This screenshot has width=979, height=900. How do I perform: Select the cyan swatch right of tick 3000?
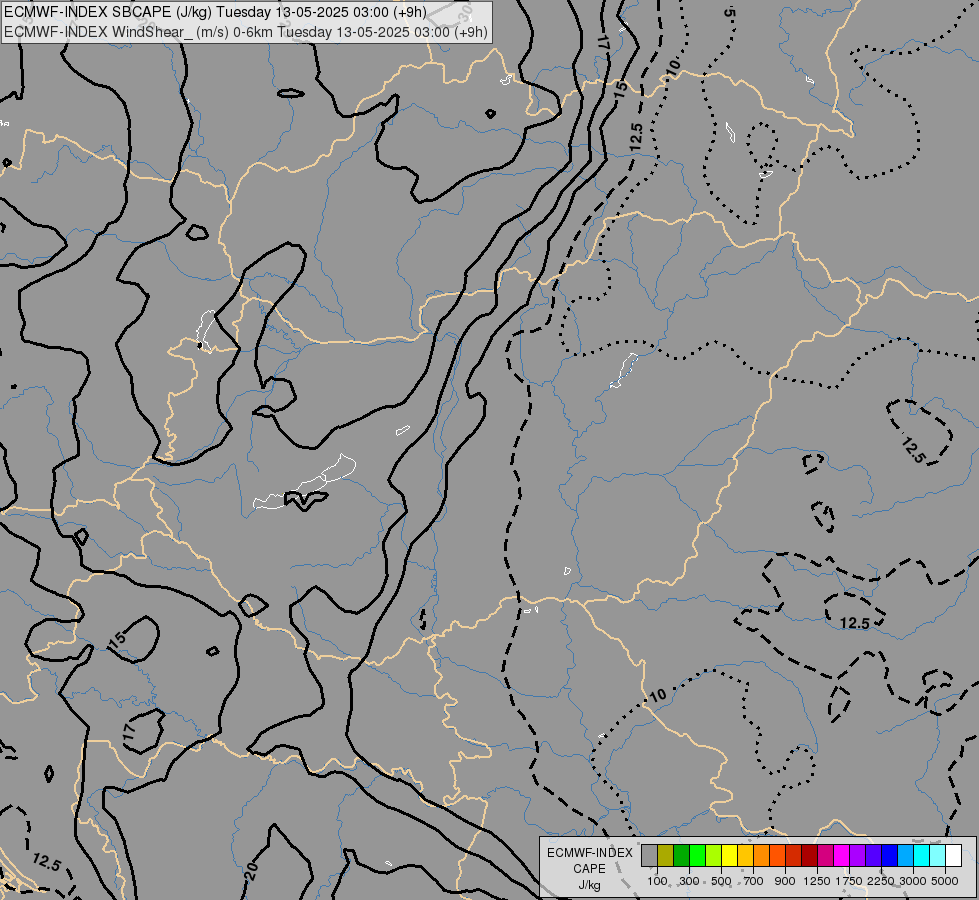tap(921, 855)
